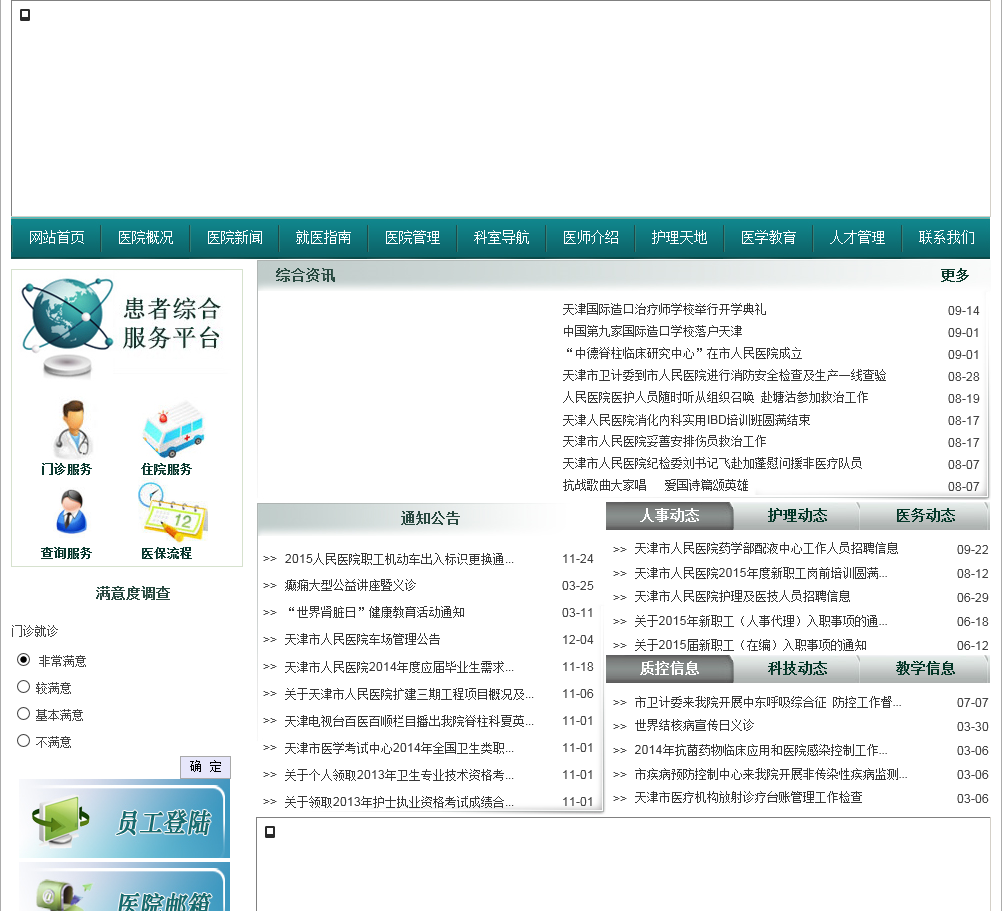Open the 查询服务 person icon
Viewport: 1002px width, 911px height.
pos(71,512)
